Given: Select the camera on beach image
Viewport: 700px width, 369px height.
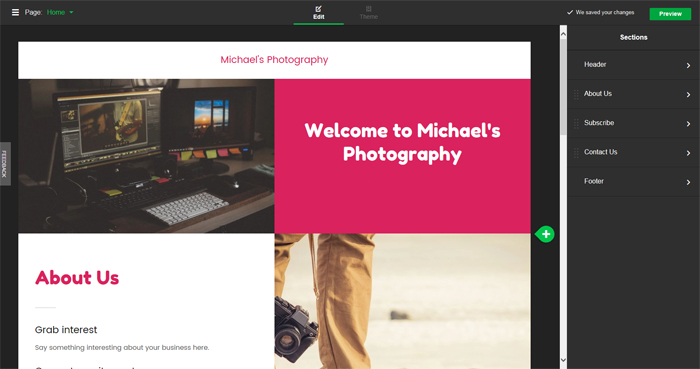Looking at the screenshot, I should point(402,301).
